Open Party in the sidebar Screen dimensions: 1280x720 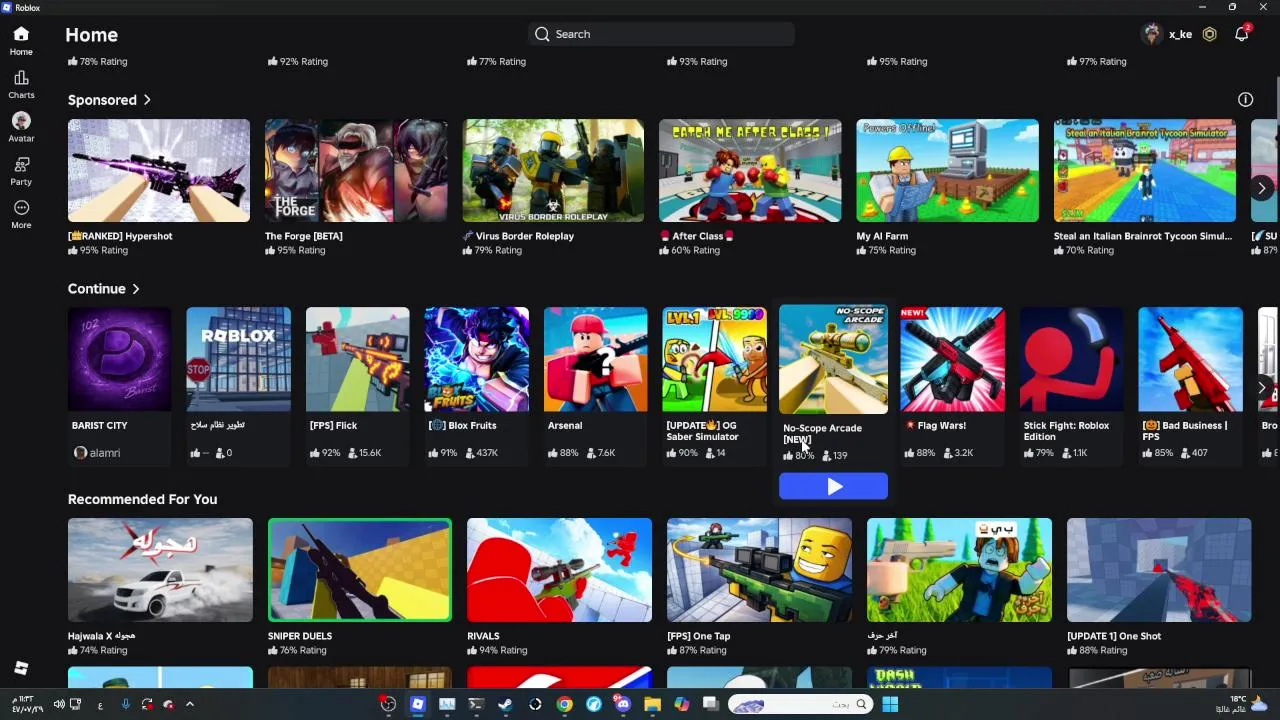click(x=21, y=172)
